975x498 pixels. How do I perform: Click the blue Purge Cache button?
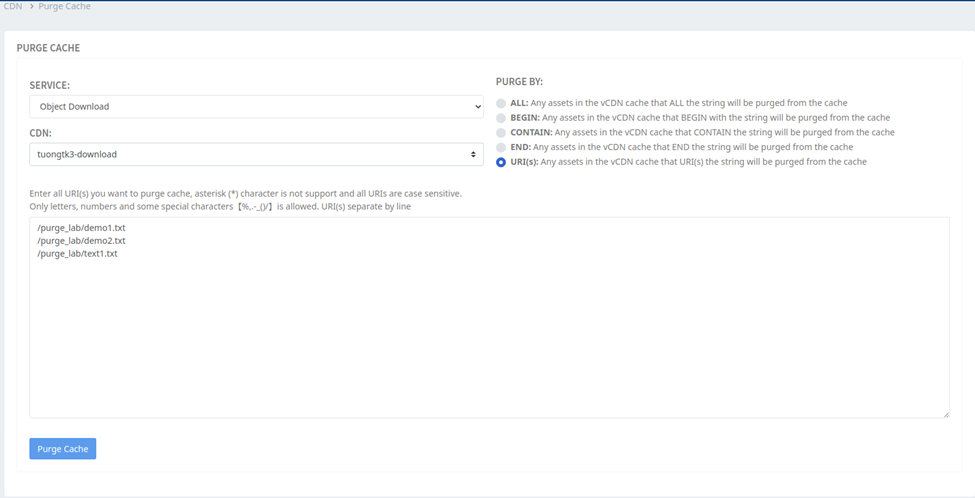coord(63,449)
